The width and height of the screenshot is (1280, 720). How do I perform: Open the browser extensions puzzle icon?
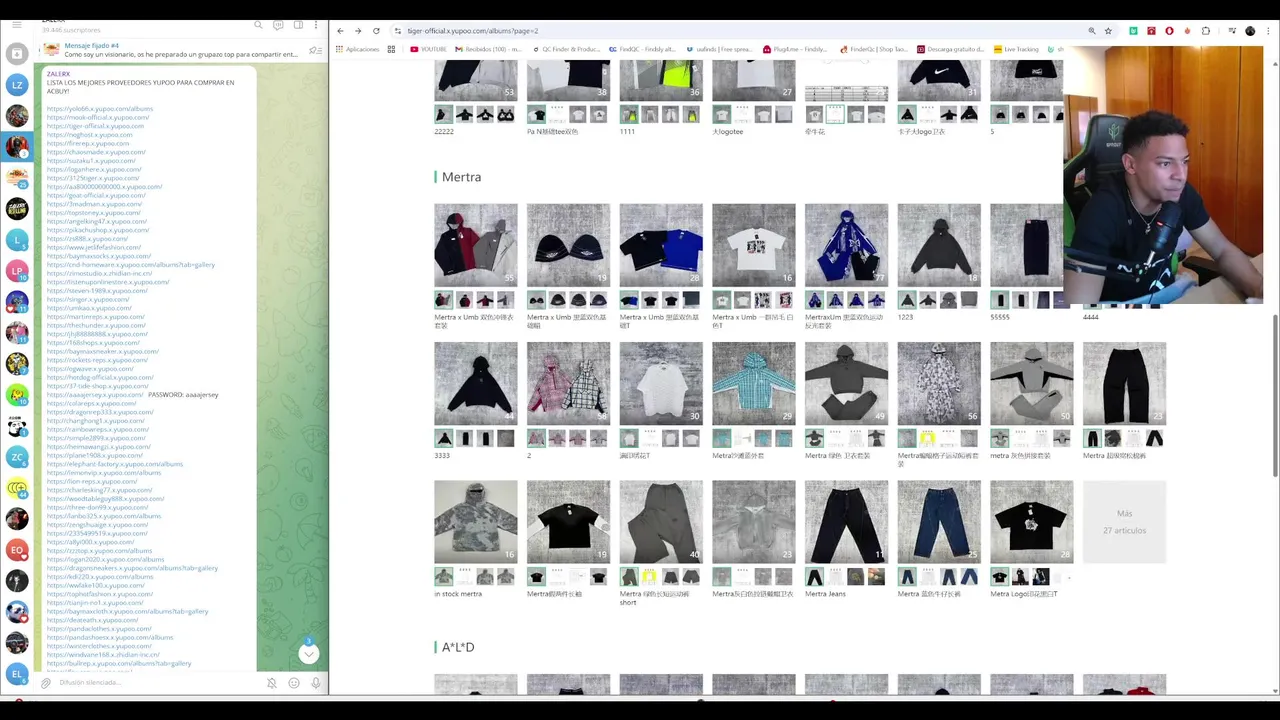click(x=1205, y=31)
